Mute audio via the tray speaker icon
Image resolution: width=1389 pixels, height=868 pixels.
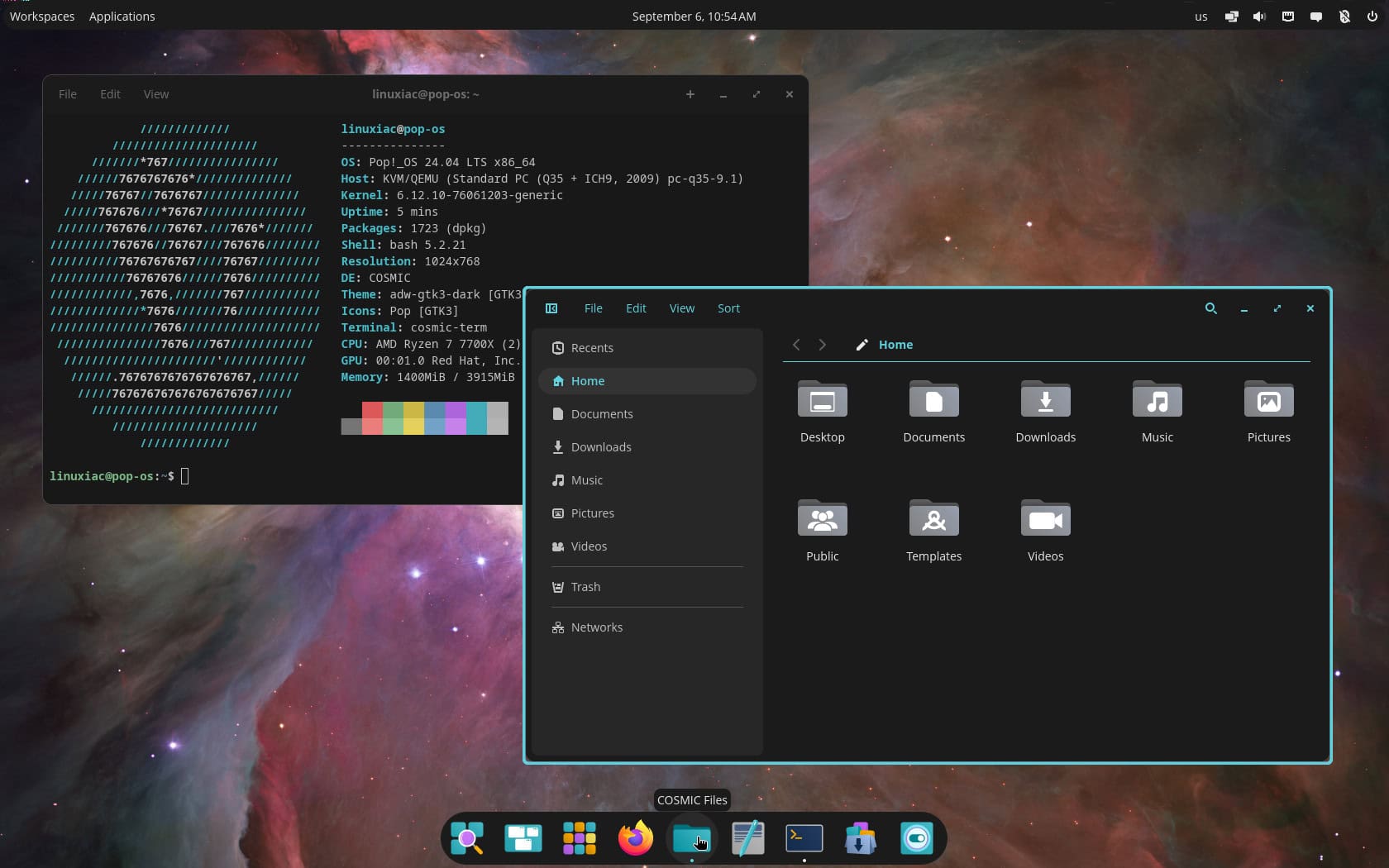1258,17
